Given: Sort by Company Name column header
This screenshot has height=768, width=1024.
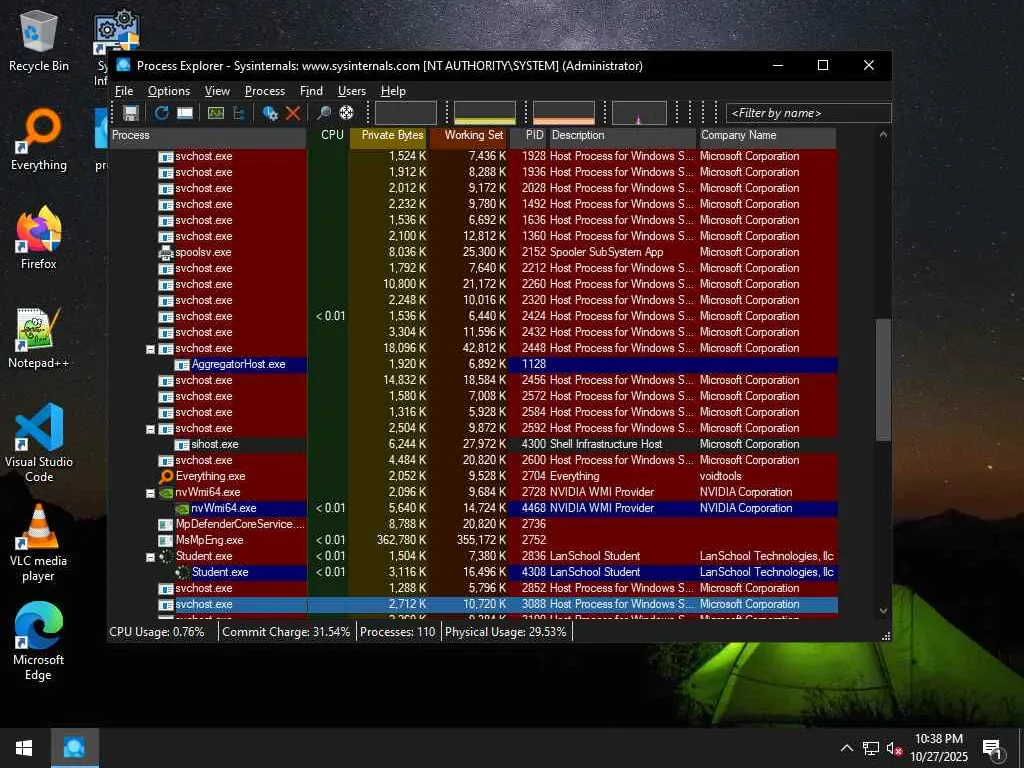Looking at the screenshot, I should pos(767,135).
